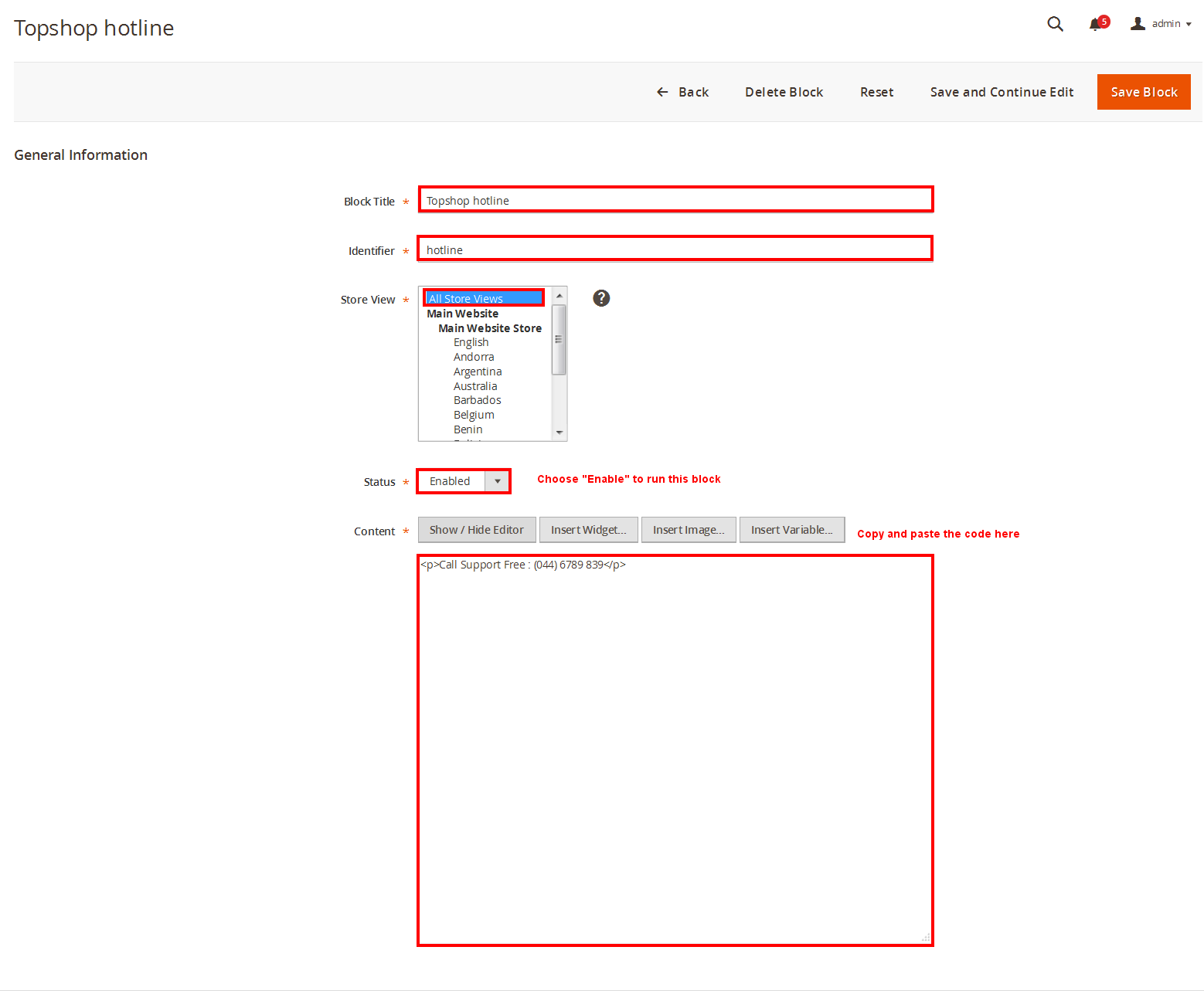Open the admin search magnifier icon

point(1055,24)
